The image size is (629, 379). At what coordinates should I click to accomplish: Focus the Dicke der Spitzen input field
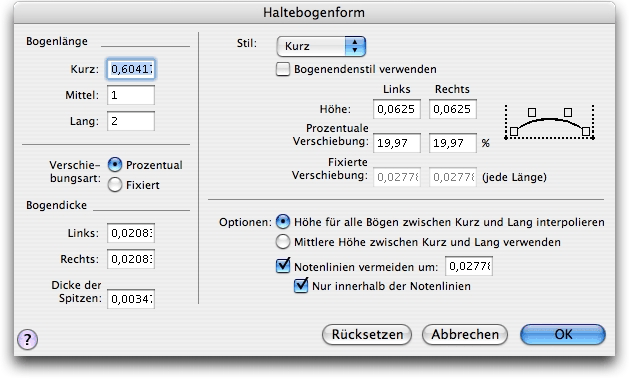(x=131, y=299)
